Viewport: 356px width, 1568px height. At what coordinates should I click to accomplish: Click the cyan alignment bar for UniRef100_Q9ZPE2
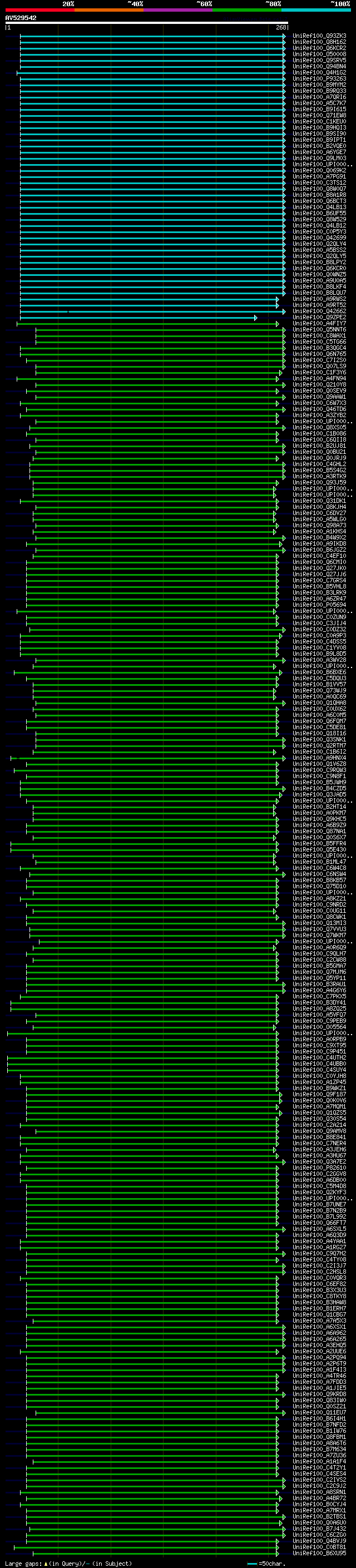coord(138,318)
